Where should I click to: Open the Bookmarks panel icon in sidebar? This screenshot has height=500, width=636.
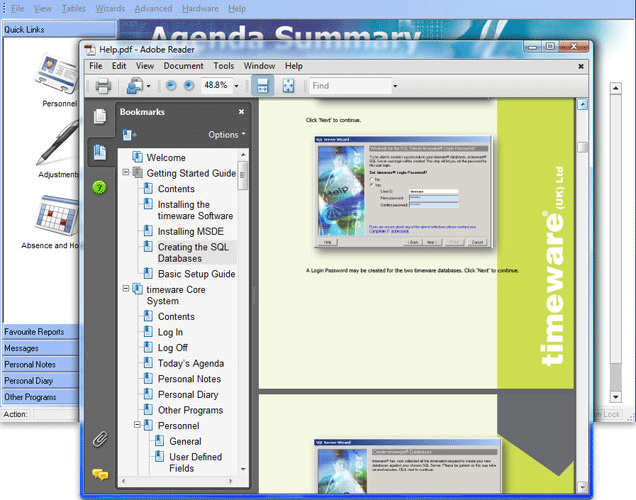point(100,152)
